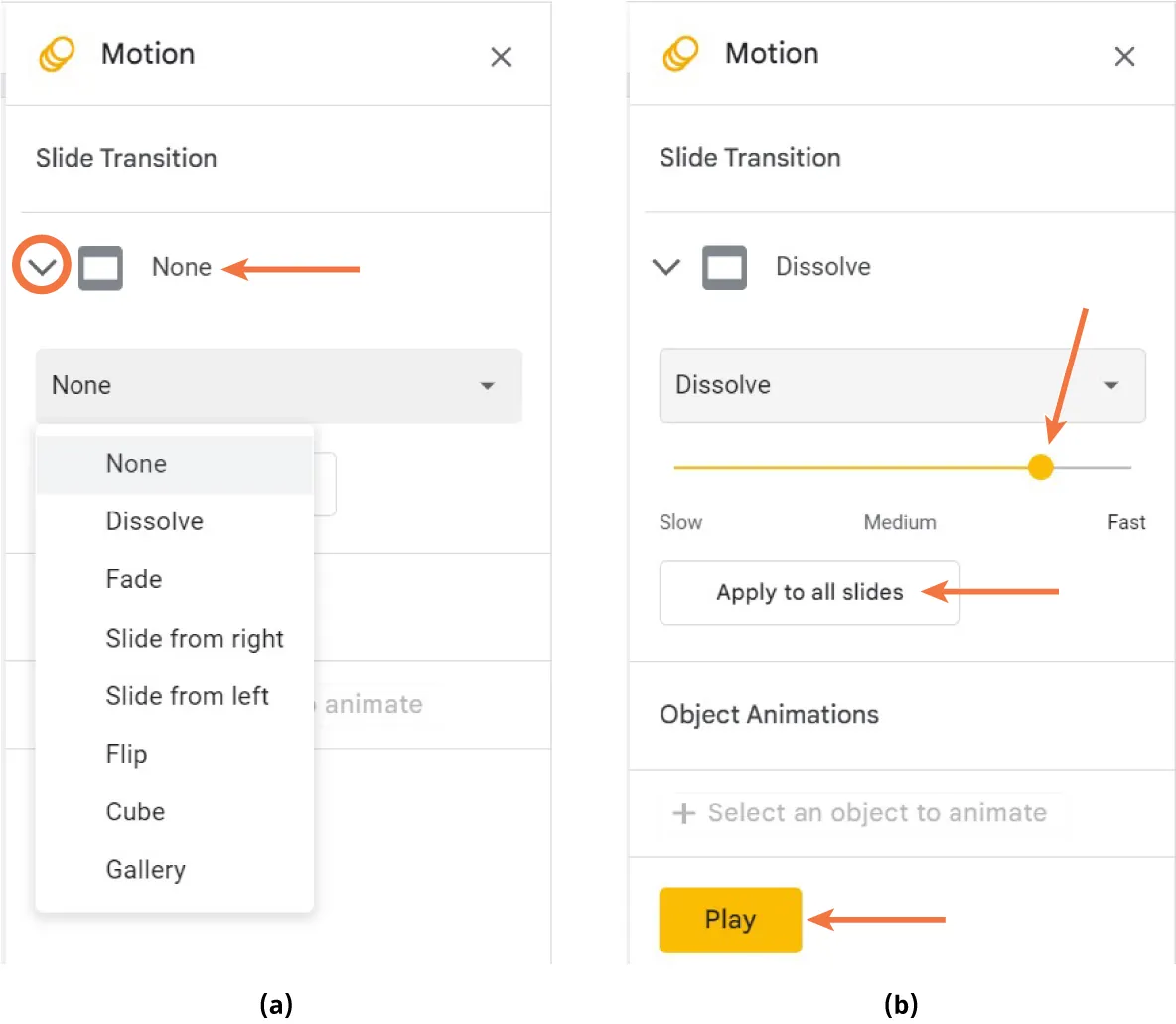Click the Object Animations section header
This screenshot has width=1176, height=1024.
pyautogui.click(x=769, y=714)
